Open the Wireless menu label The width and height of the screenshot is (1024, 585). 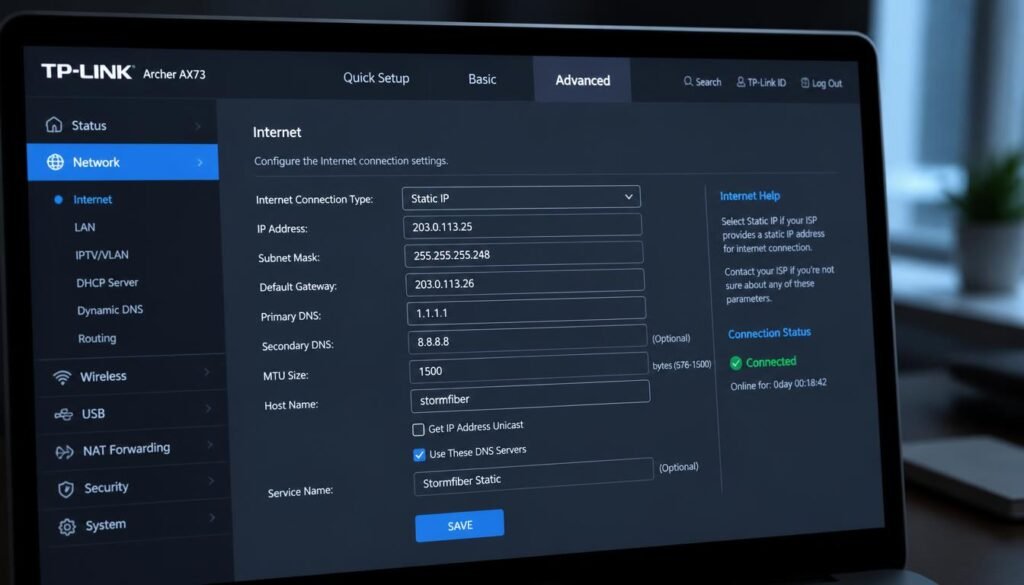click(103, 376)
